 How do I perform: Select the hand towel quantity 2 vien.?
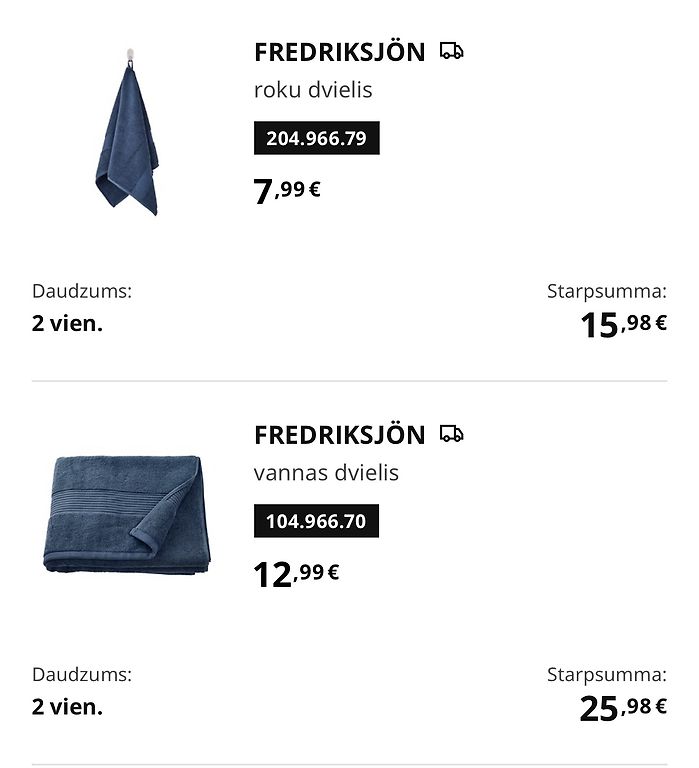pyautogui.click(x=68, y=324)
